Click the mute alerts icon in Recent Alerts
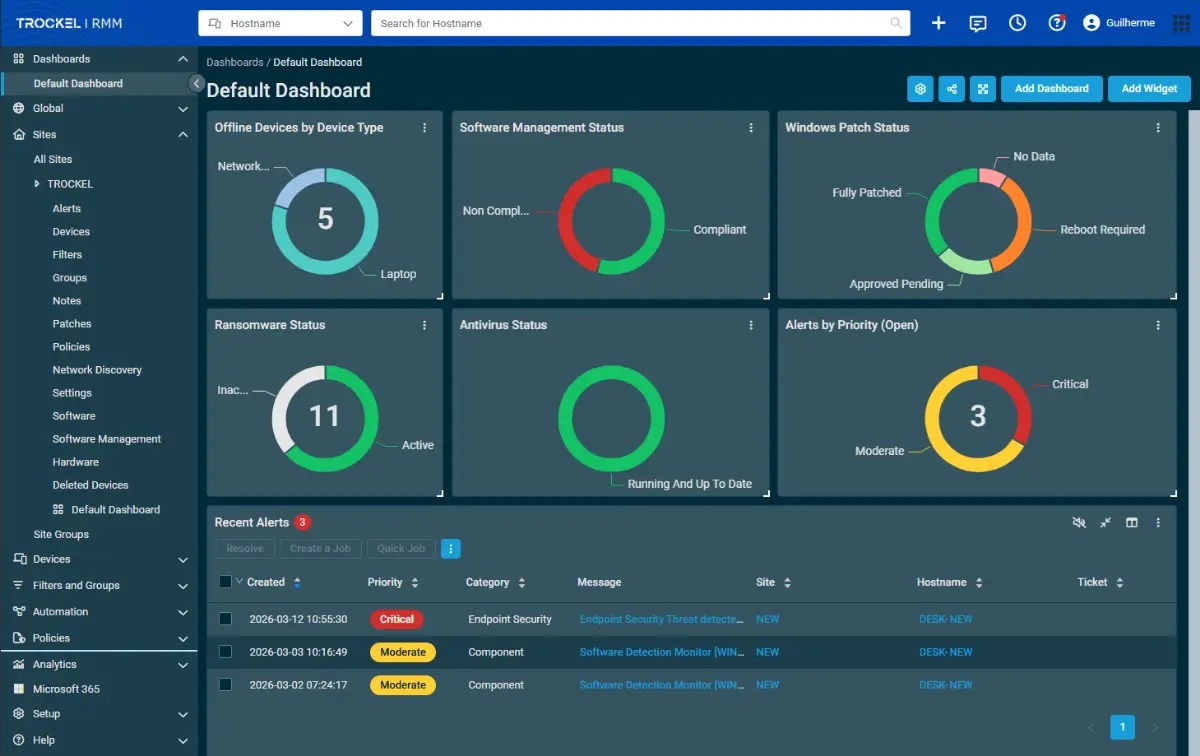Viewport: 1200px width, 756px height. 1079,522
